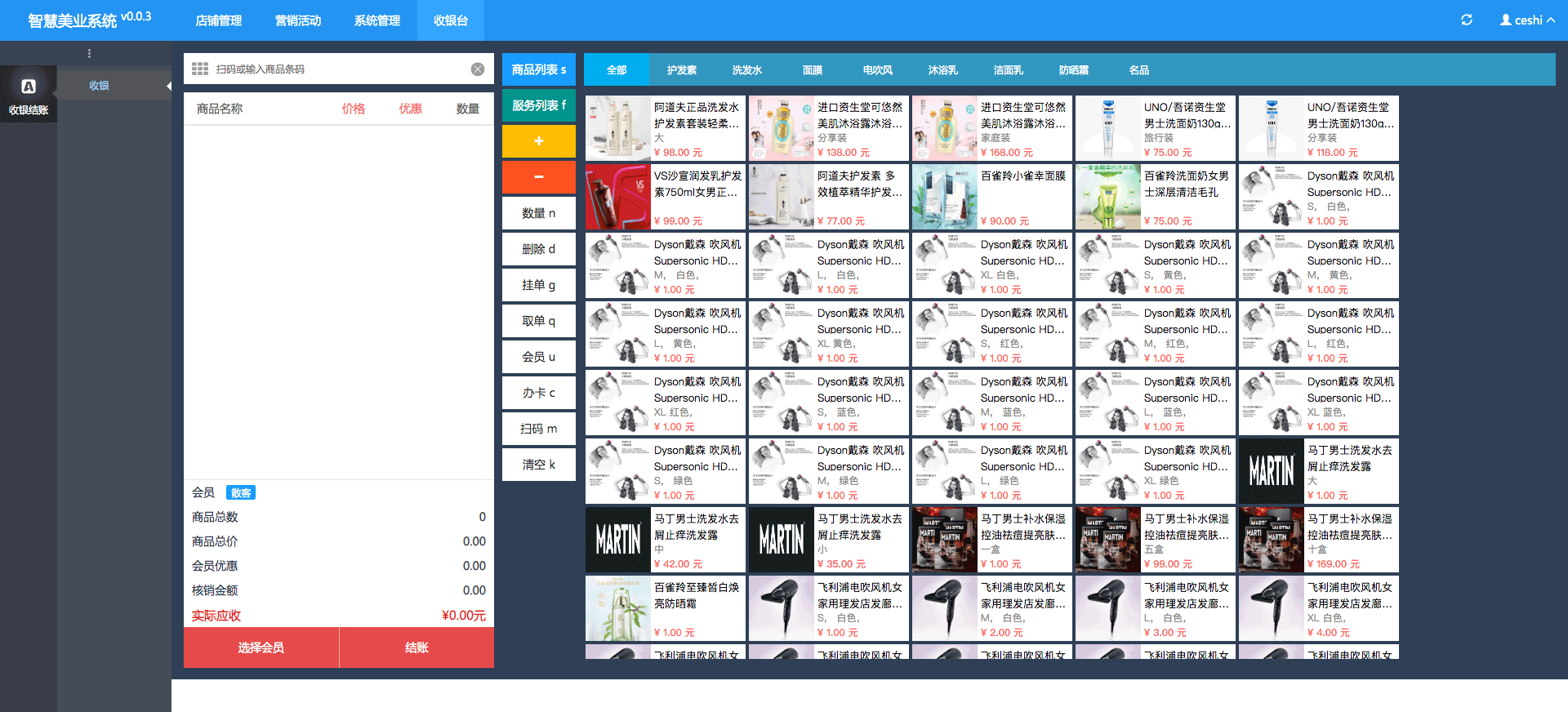Viewport: 1568px width, 712px height.
Task: Select 飞利浦电吹风机 L 白色 ¥3.00 product
Action: point(1156,608)
